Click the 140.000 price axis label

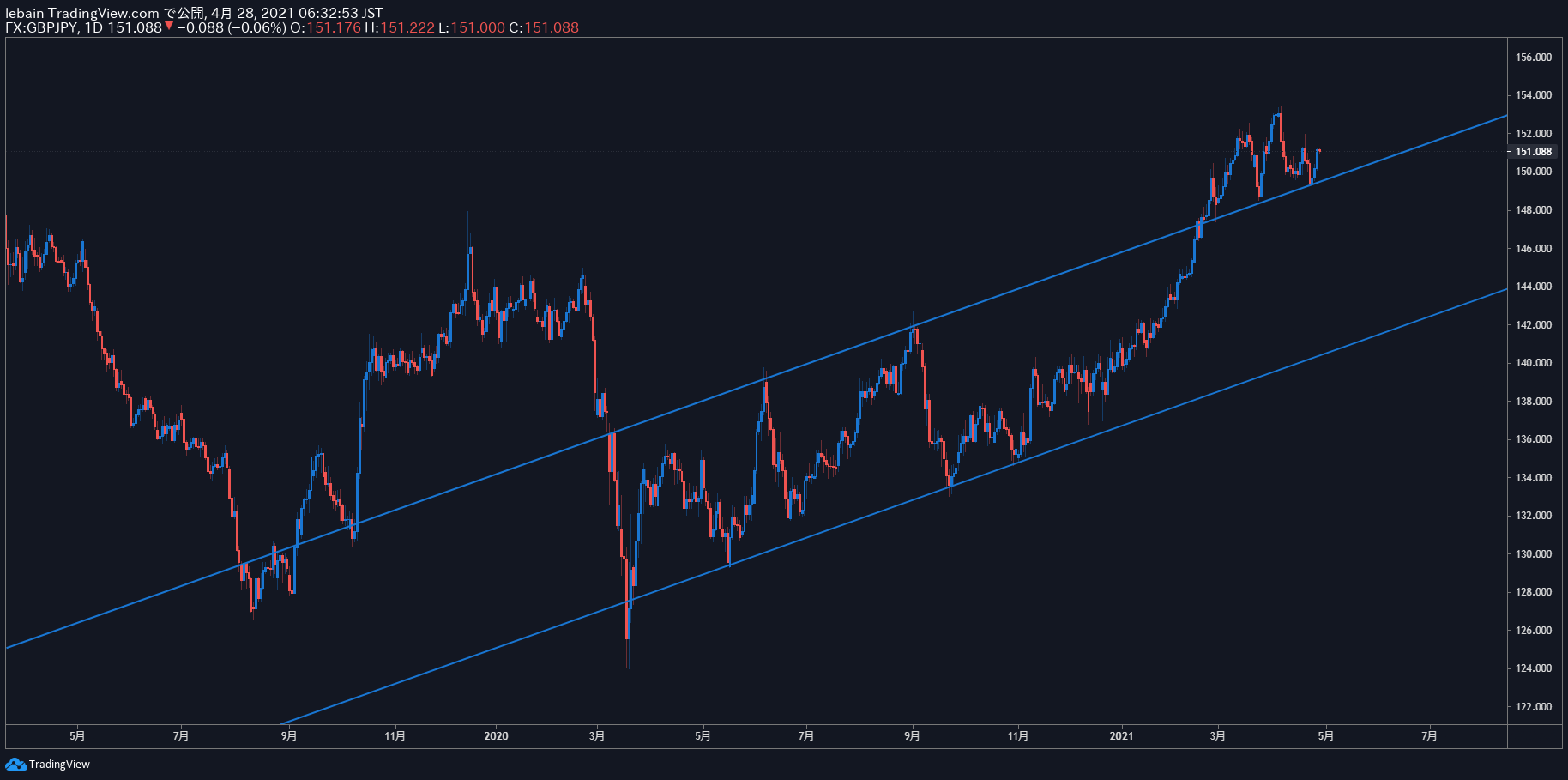point(1533,363)
